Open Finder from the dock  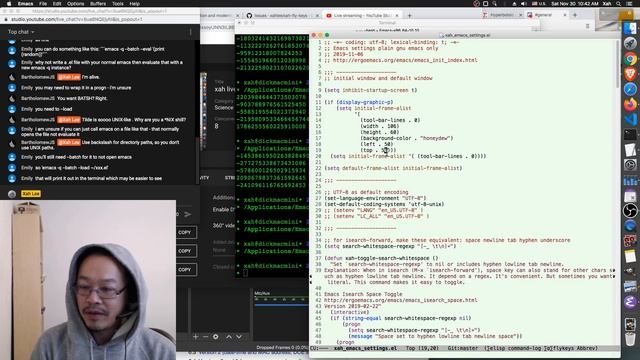point(630,28)
